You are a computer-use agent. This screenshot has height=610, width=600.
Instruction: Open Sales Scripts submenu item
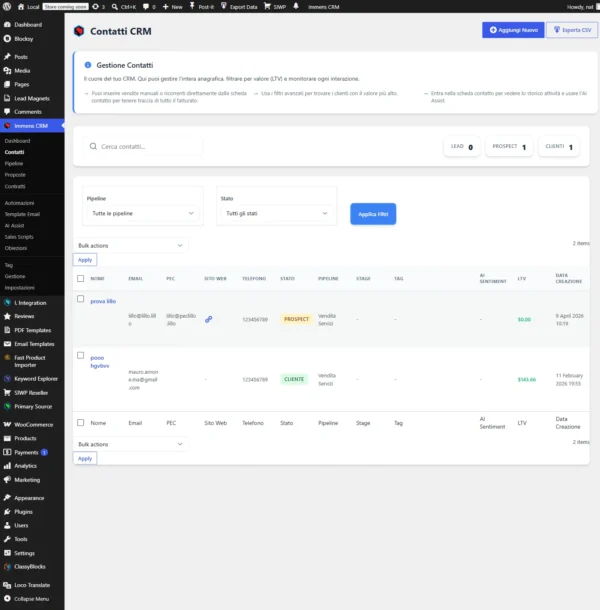pos(19,237)
